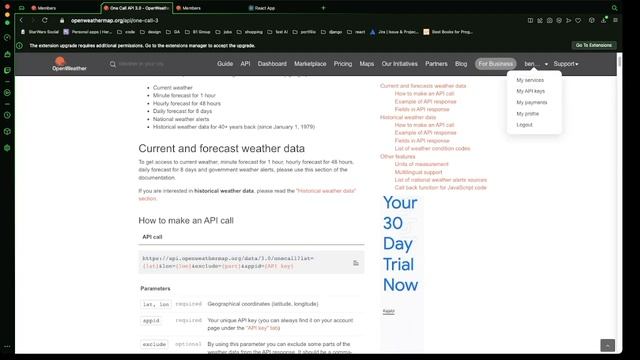Screen dimensions: 640x360
Task: Click the heart bookmark toolbar icon
Action: [578, 20]
